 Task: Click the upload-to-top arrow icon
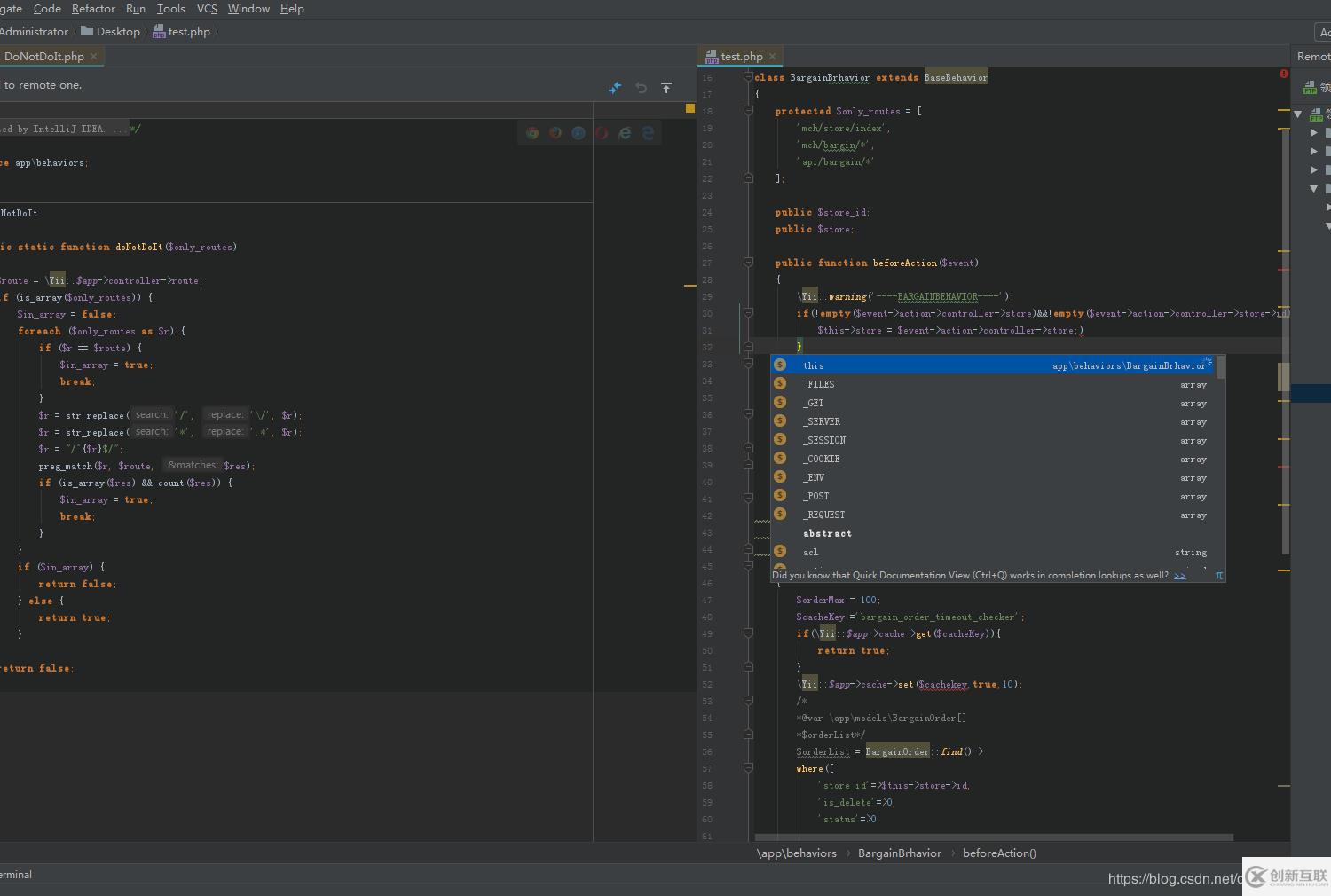[666, 88]
